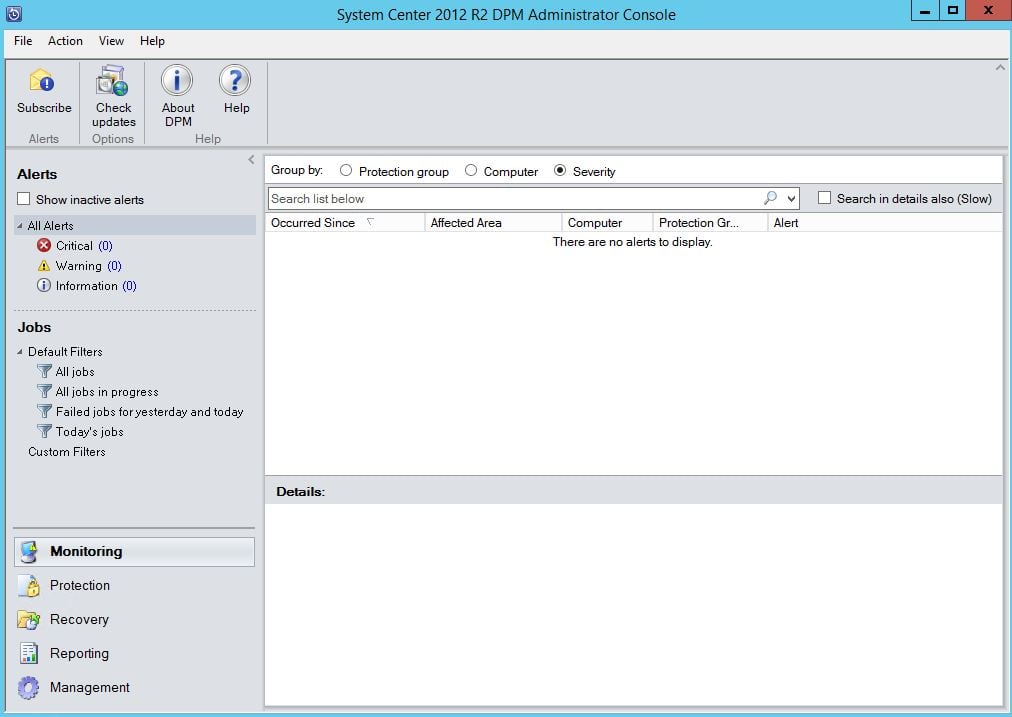
Task: Group alerts by Computer
Action: coord(471,170)
